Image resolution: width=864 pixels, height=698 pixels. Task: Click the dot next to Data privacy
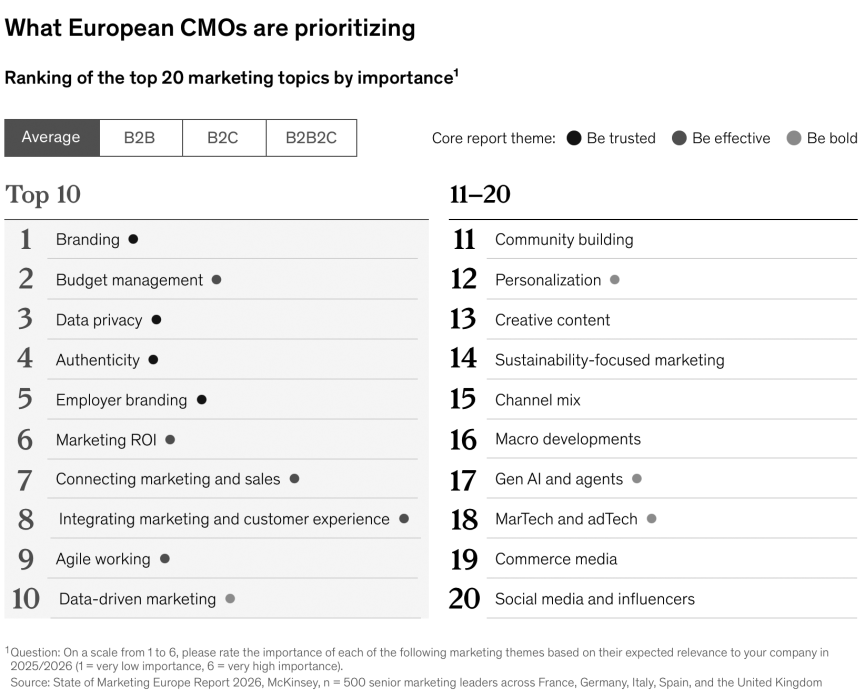point(156,320)
